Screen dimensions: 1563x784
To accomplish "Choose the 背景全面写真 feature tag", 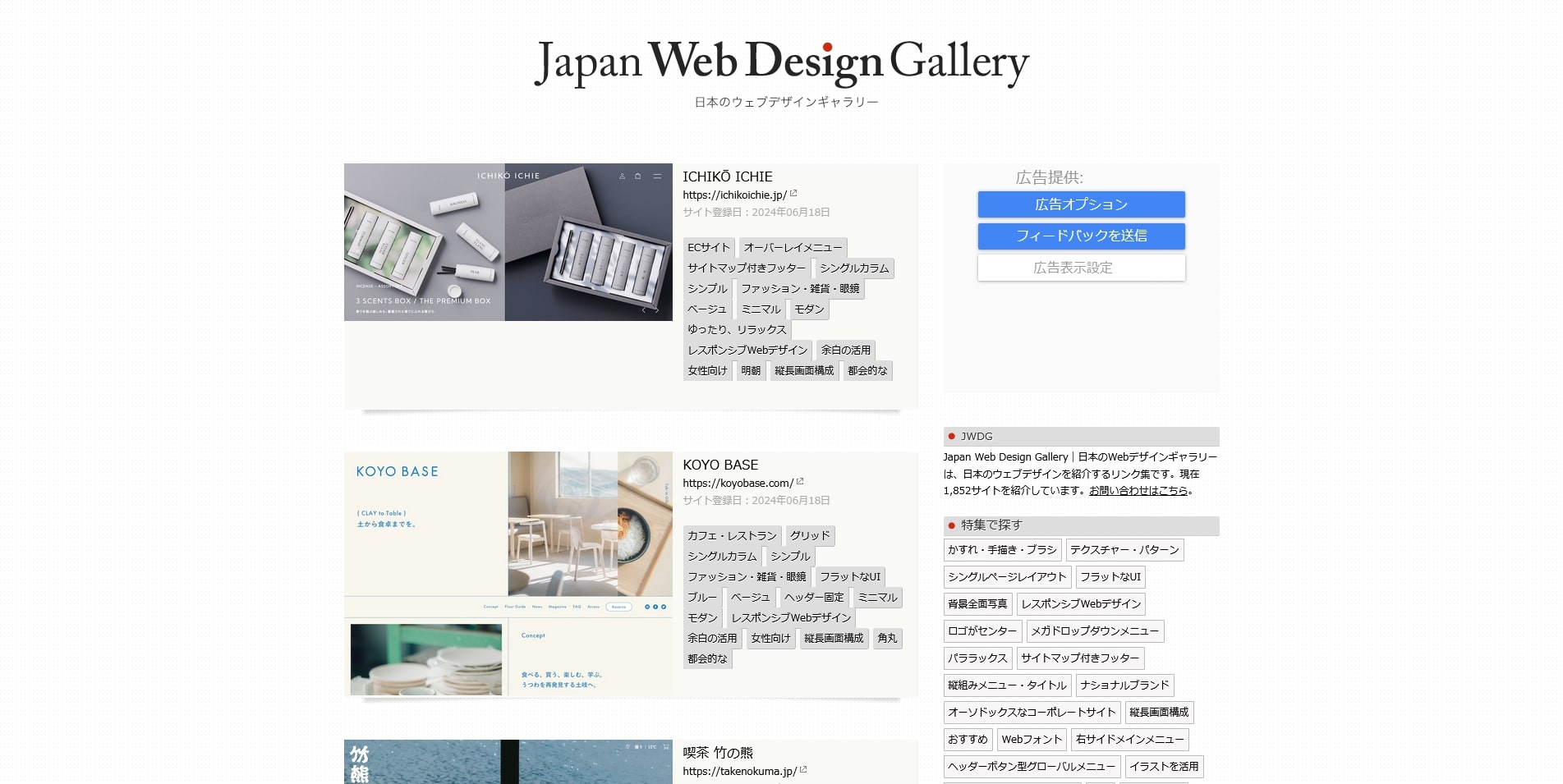I will [977, 604].
